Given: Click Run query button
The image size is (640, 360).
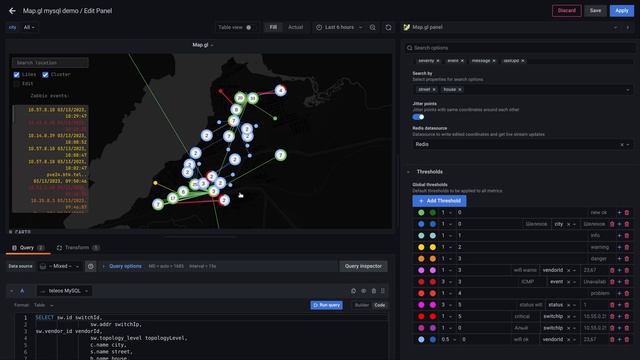Looking at the screenshot, I should point(327,305).
